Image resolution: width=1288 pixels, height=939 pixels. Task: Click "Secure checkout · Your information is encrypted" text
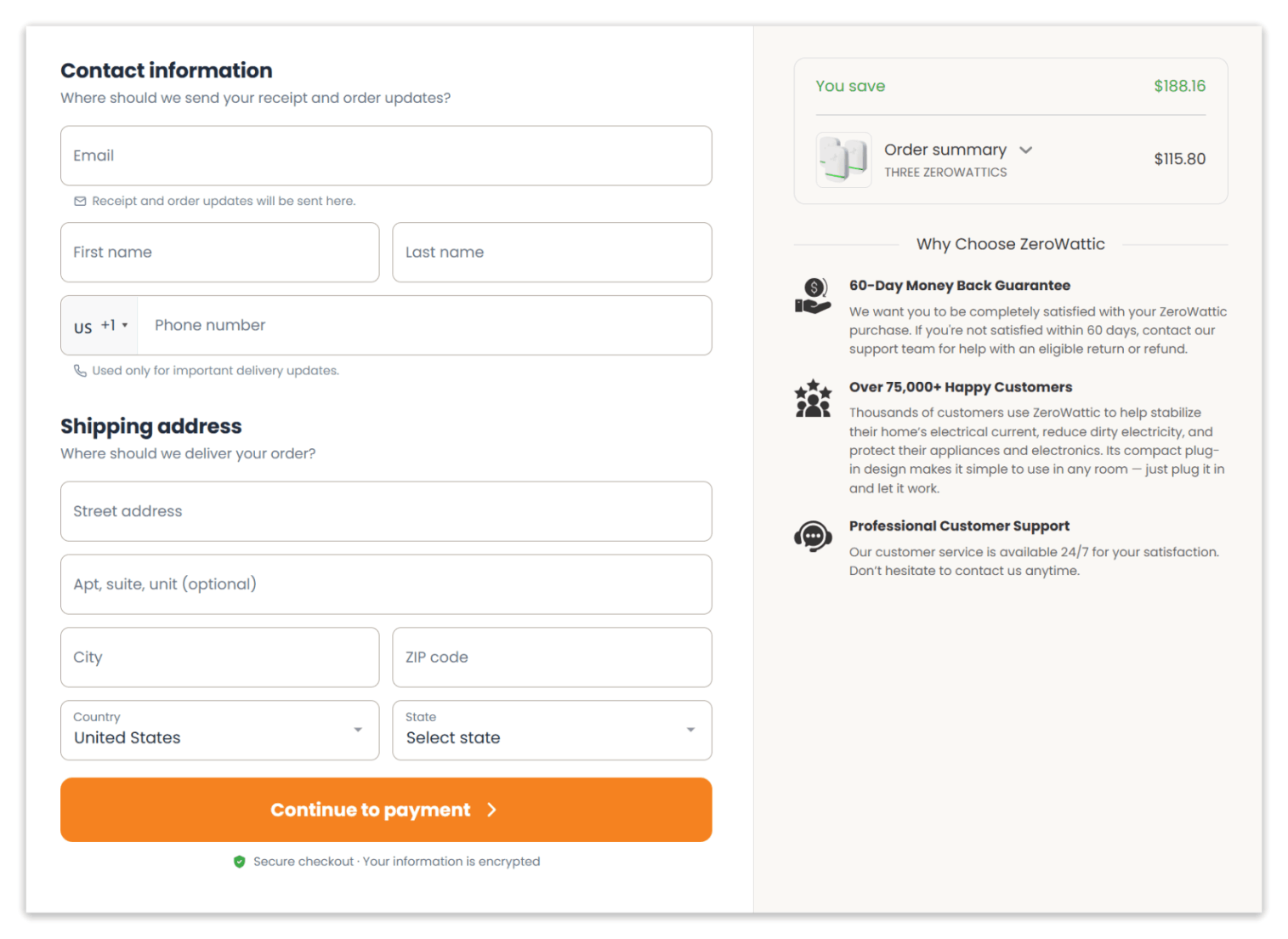point(397,862)
